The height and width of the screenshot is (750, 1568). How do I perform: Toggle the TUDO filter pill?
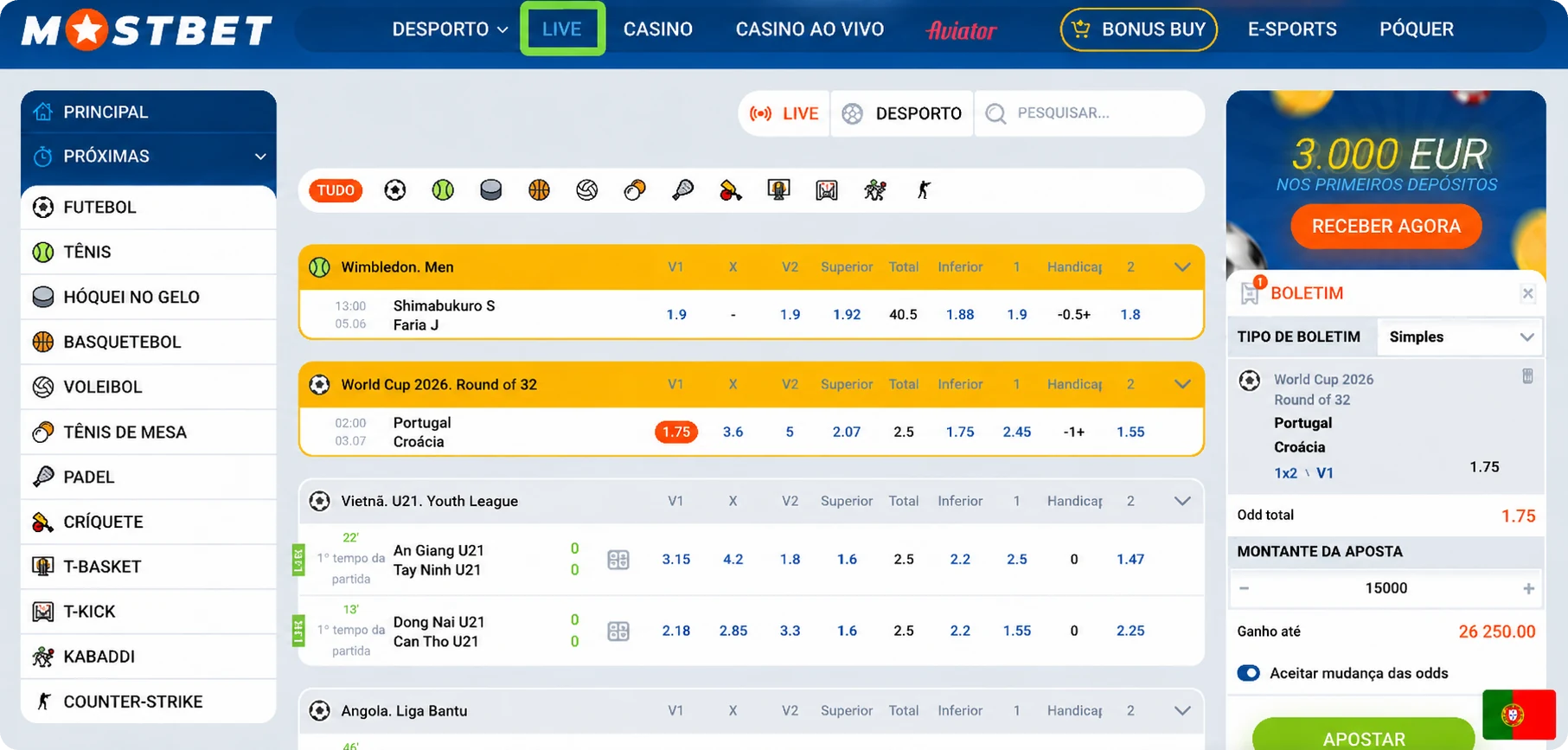[336, 190]
